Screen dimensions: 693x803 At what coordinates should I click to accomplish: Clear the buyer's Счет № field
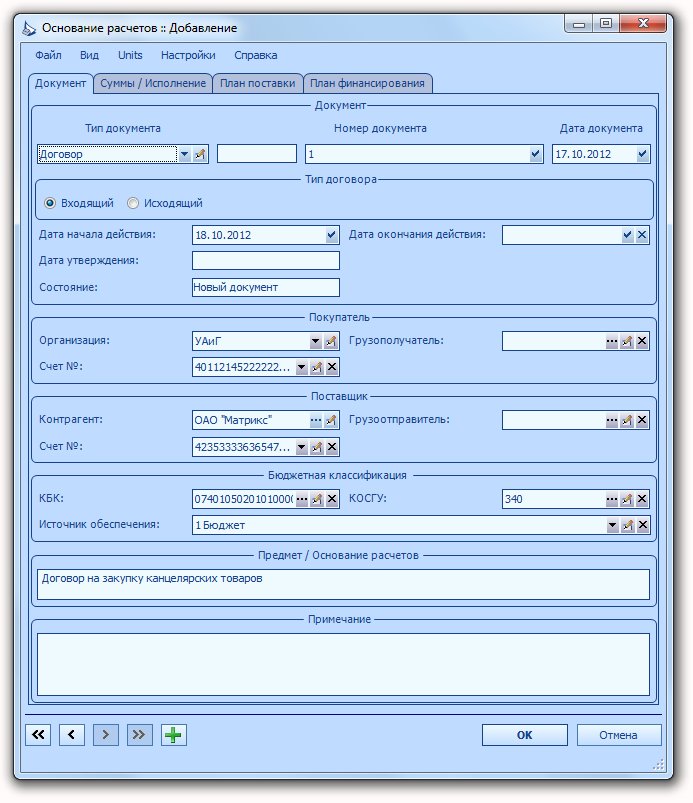click(x=332, y=367)
